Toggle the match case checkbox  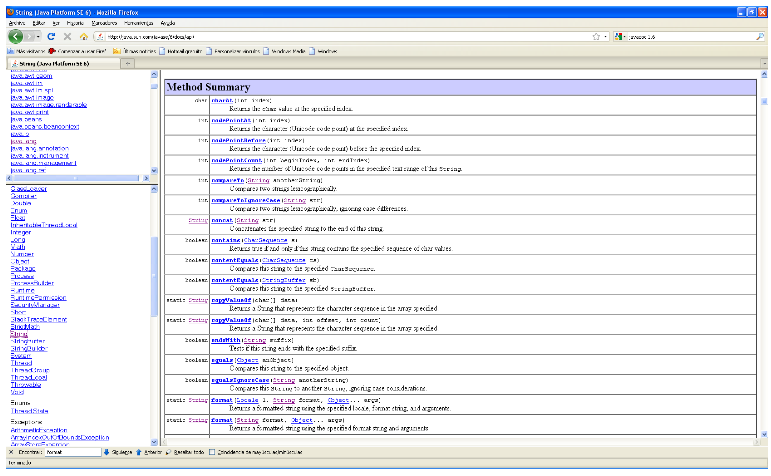(x=212, y=452)
